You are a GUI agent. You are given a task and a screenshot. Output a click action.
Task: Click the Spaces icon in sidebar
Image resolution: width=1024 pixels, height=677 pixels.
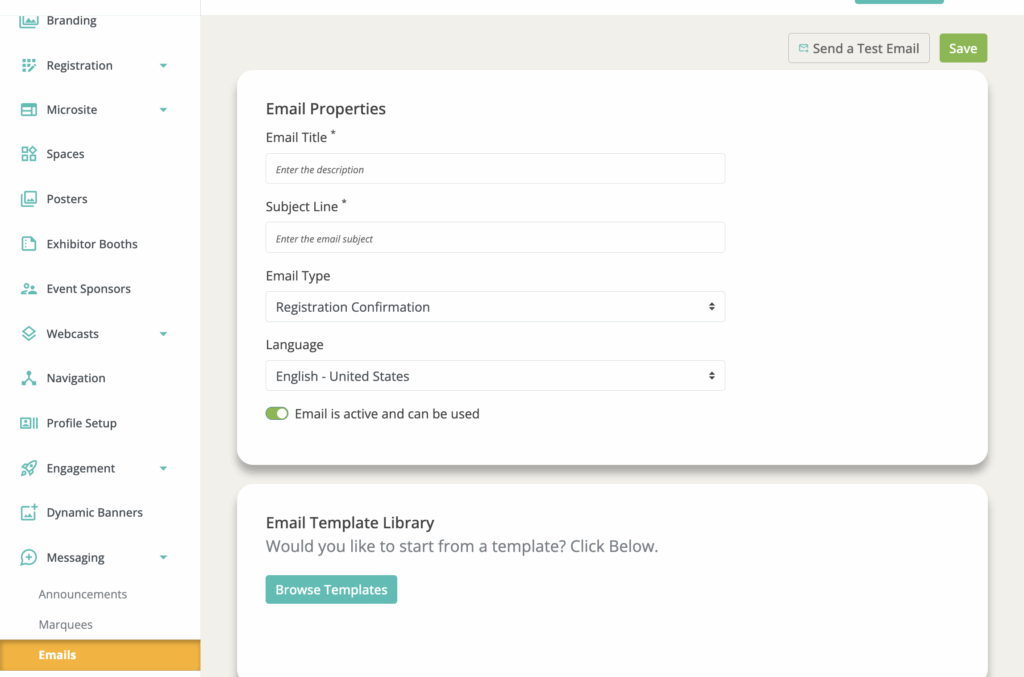[x=29, y=154]
